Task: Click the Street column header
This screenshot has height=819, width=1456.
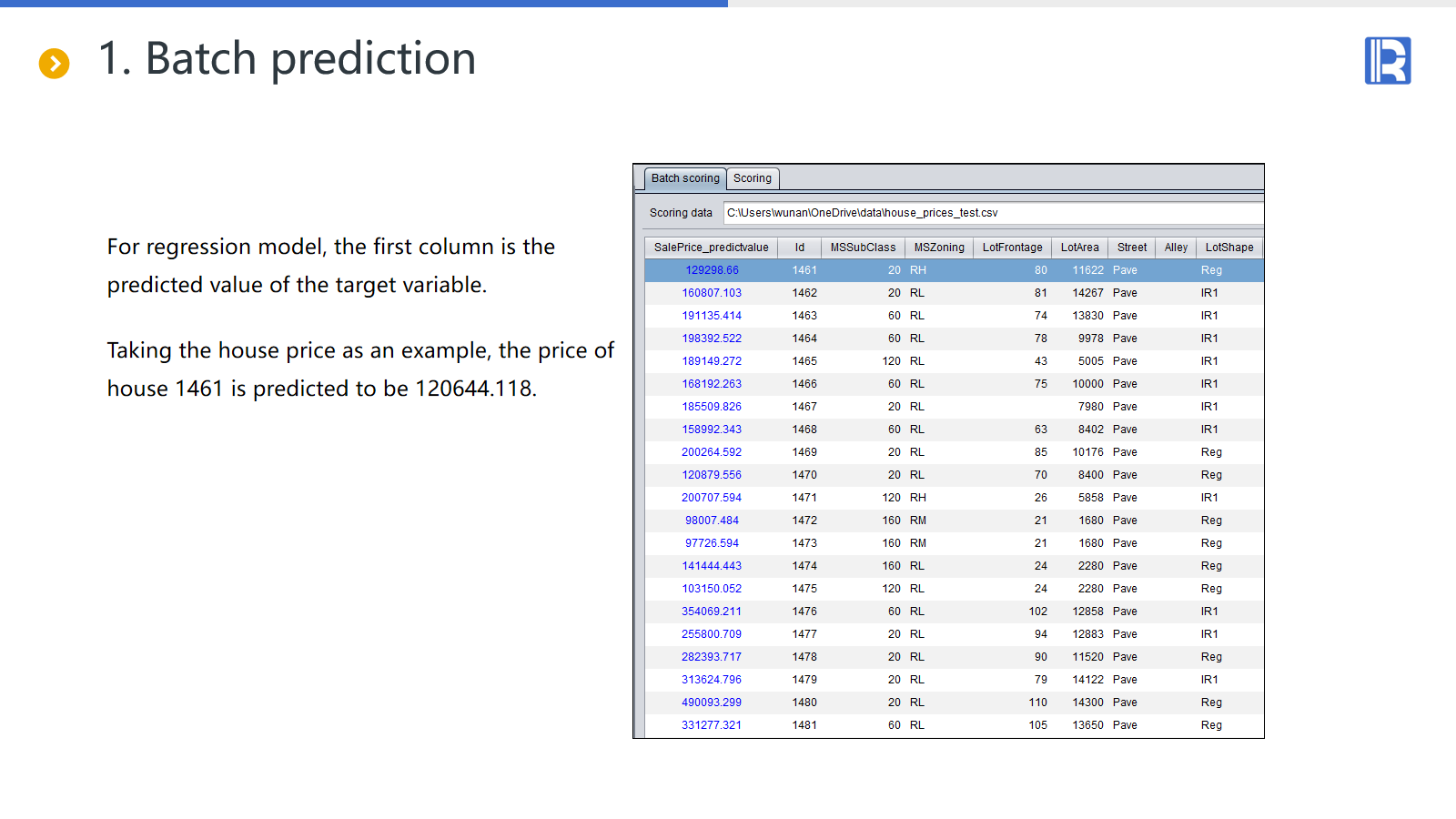Action: coord(1132,248)
